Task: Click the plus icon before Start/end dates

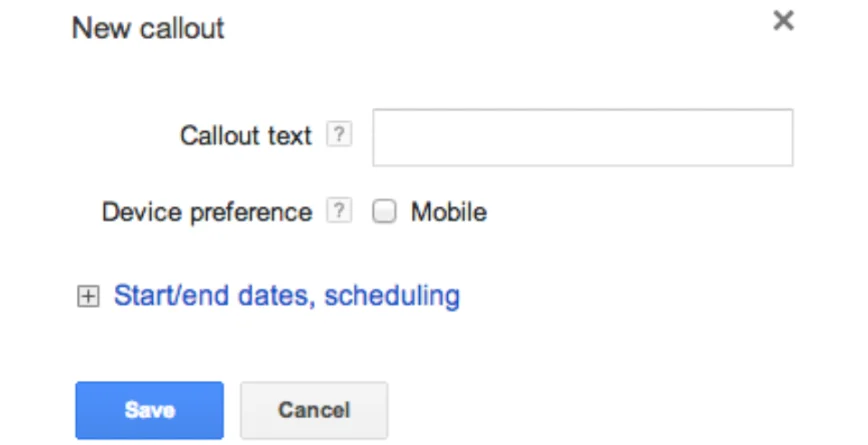Action: pos(89,297)
